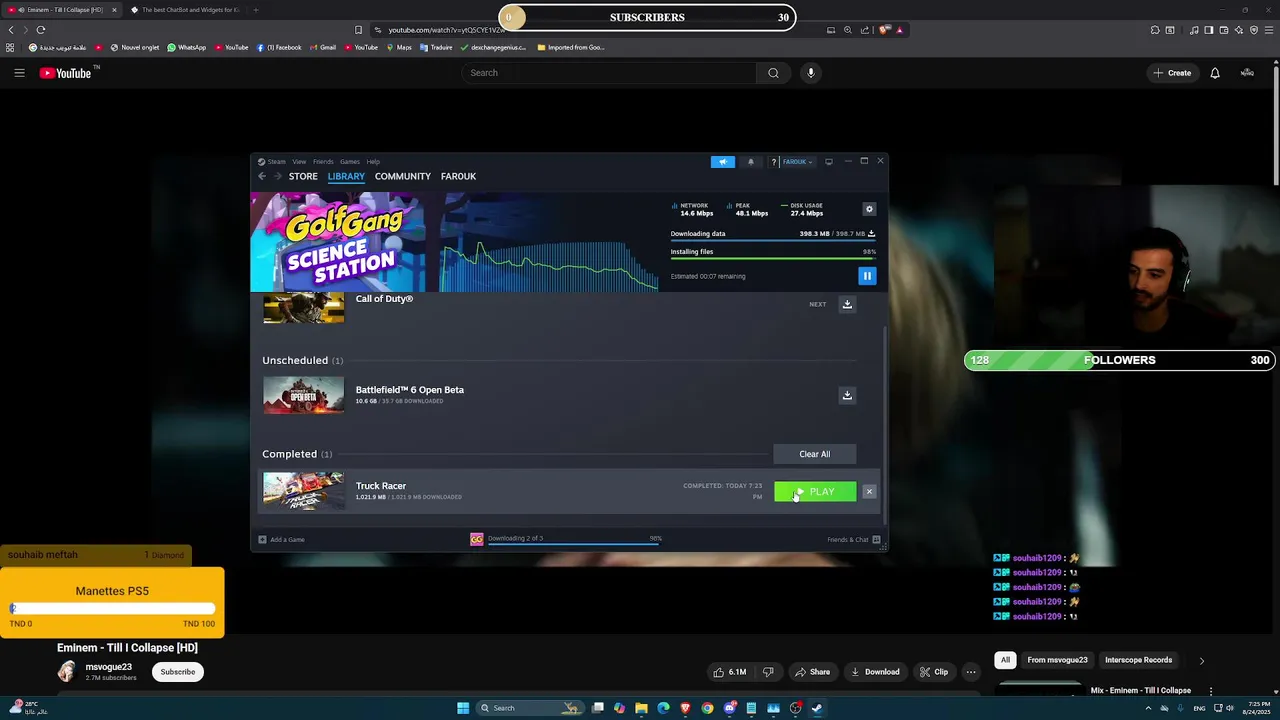The image size is (1280, 720).
Task: Open Steam Games menu
Action: point(349,162)
